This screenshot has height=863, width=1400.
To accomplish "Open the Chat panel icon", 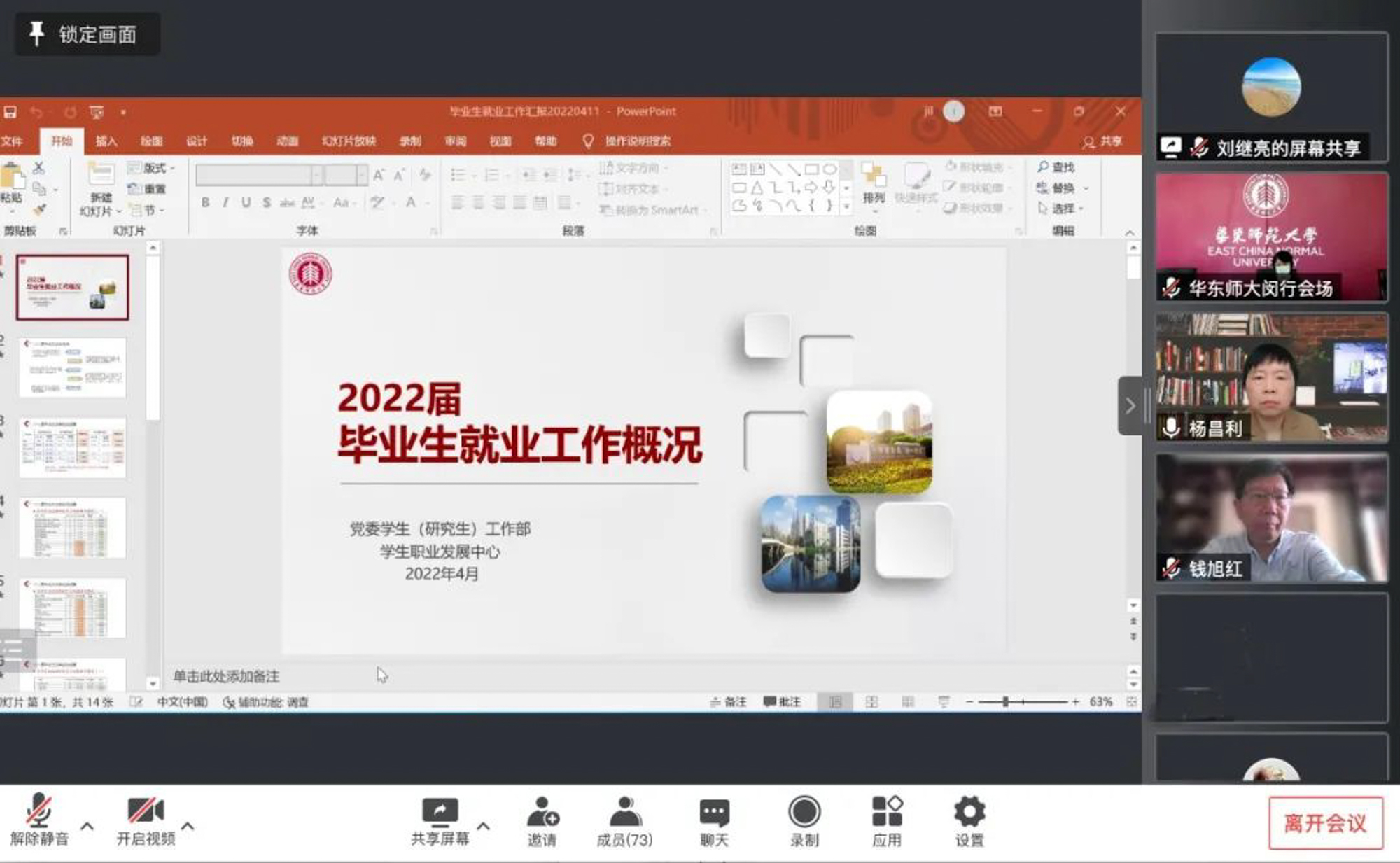I will point(714,812).
